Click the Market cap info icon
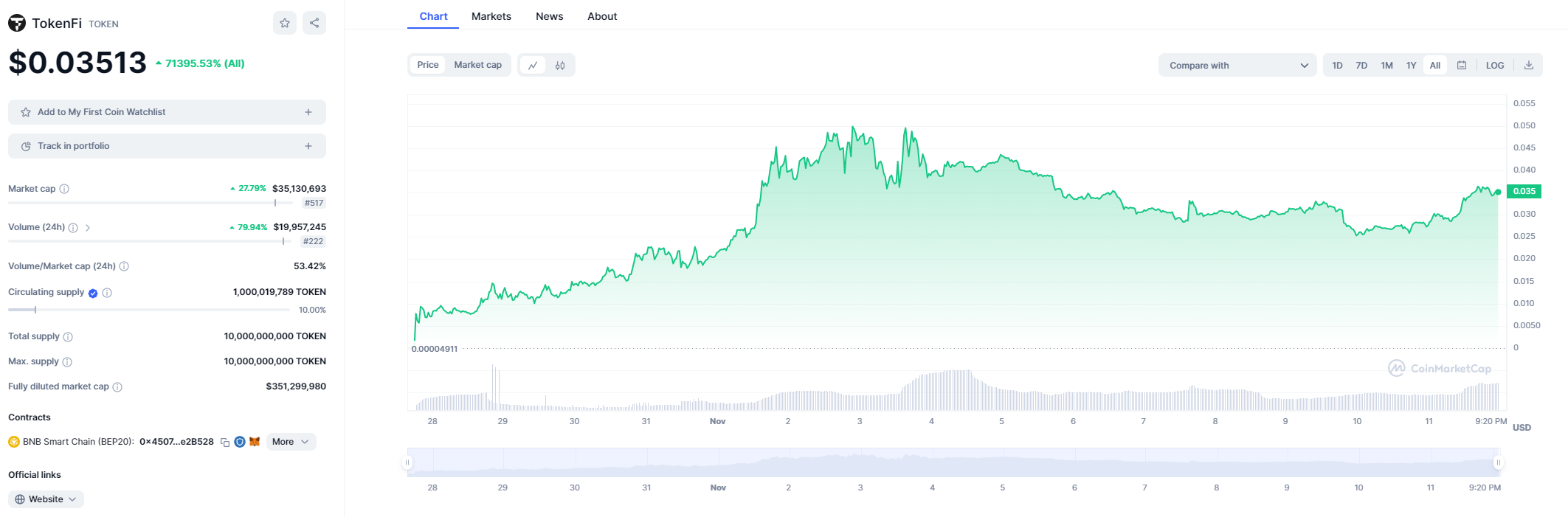 click(x=64, y=189)
